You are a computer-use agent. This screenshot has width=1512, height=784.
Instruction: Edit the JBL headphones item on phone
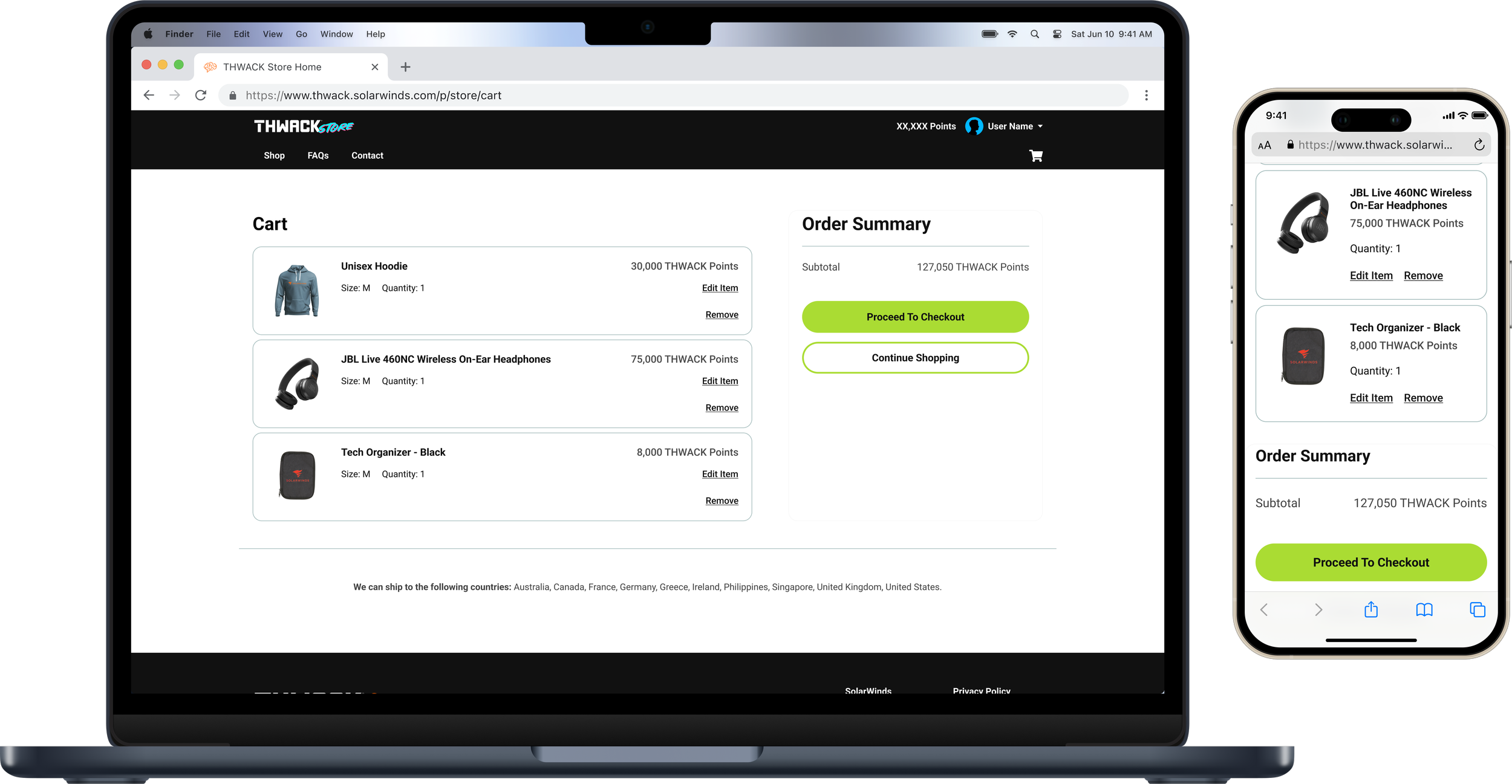(x=1371, y=276)
